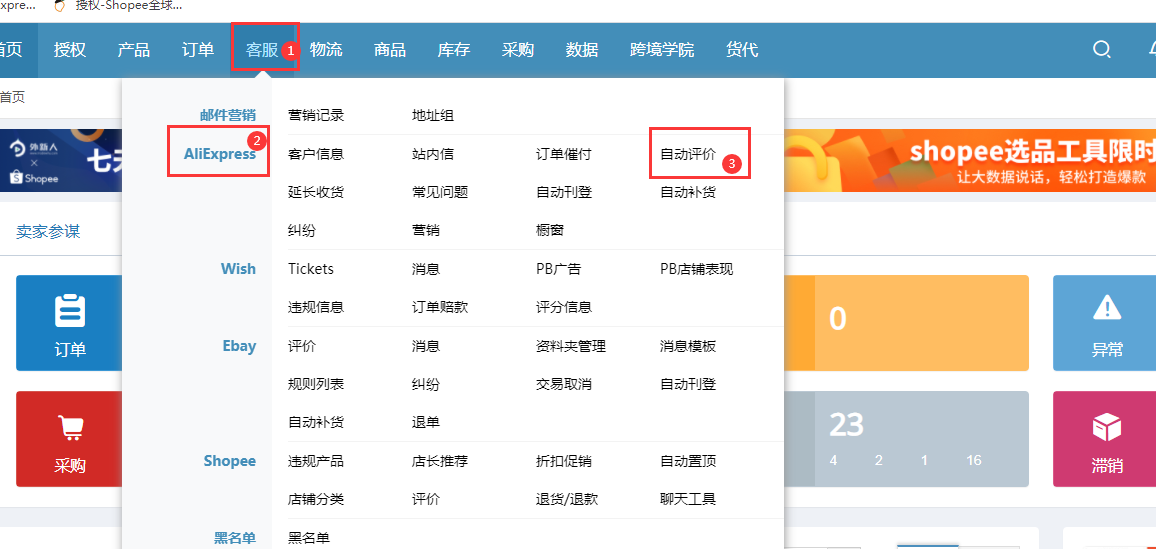The height and width of the screenshot is (549, 1156).
Task: Open 客户信息 under AliExpress
Action: click(316, 154)
